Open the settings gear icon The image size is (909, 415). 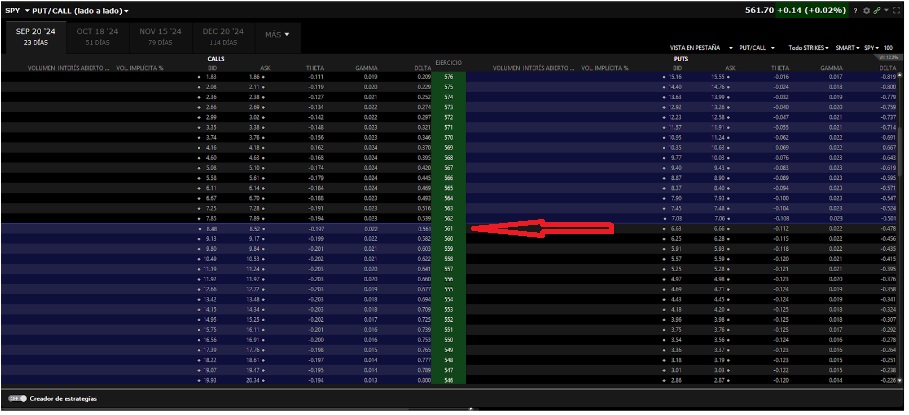865,10
